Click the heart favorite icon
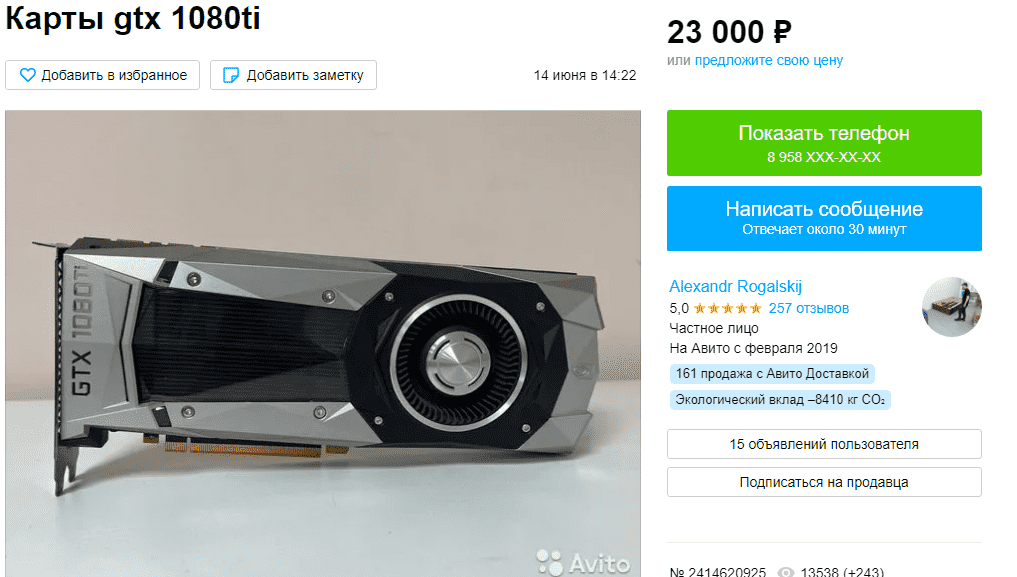The image size is (1017, 577). point(27,75)
